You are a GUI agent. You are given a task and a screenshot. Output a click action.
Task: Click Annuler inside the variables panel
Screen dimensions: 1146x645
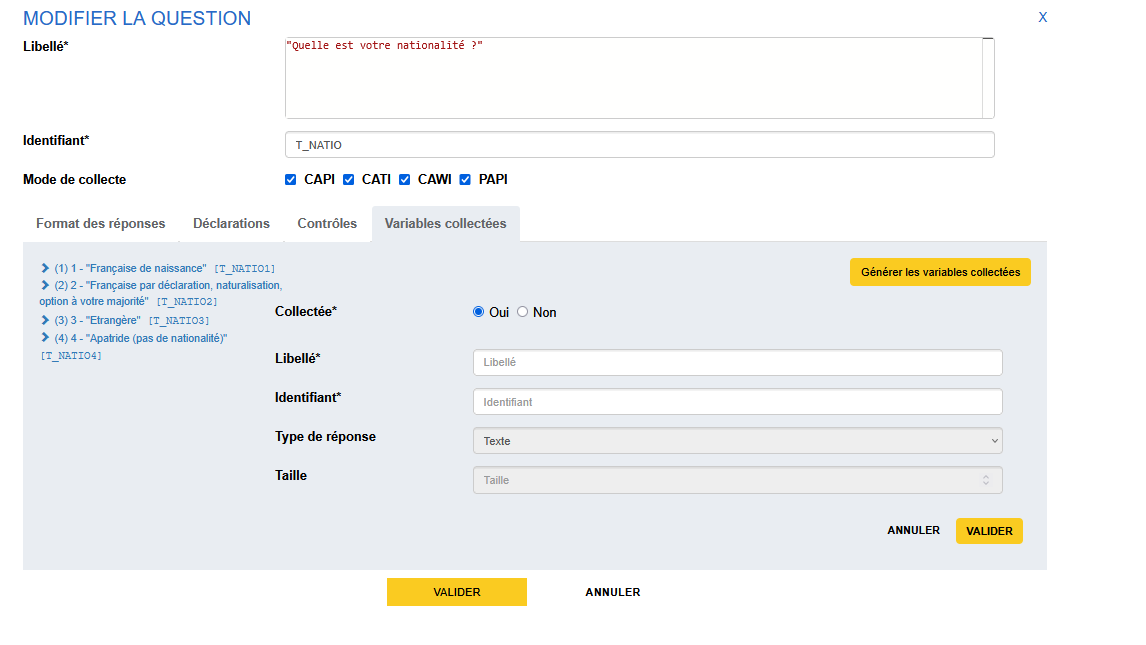[913, 531]
